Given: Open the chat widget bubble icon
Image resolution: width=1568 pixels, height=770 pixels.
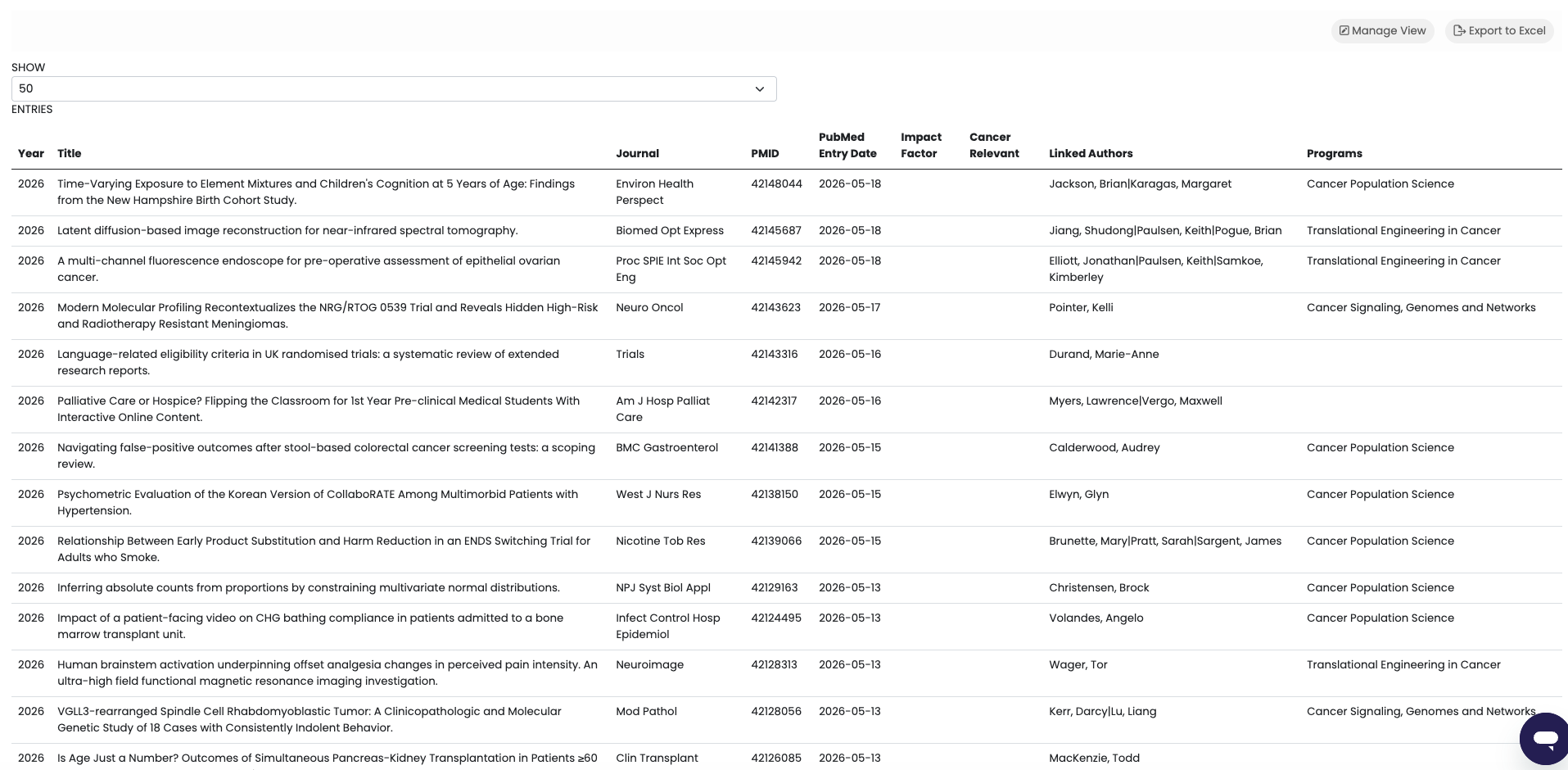Looking at the screenshot, I should pyautogui.click(x=1545, y=739).
